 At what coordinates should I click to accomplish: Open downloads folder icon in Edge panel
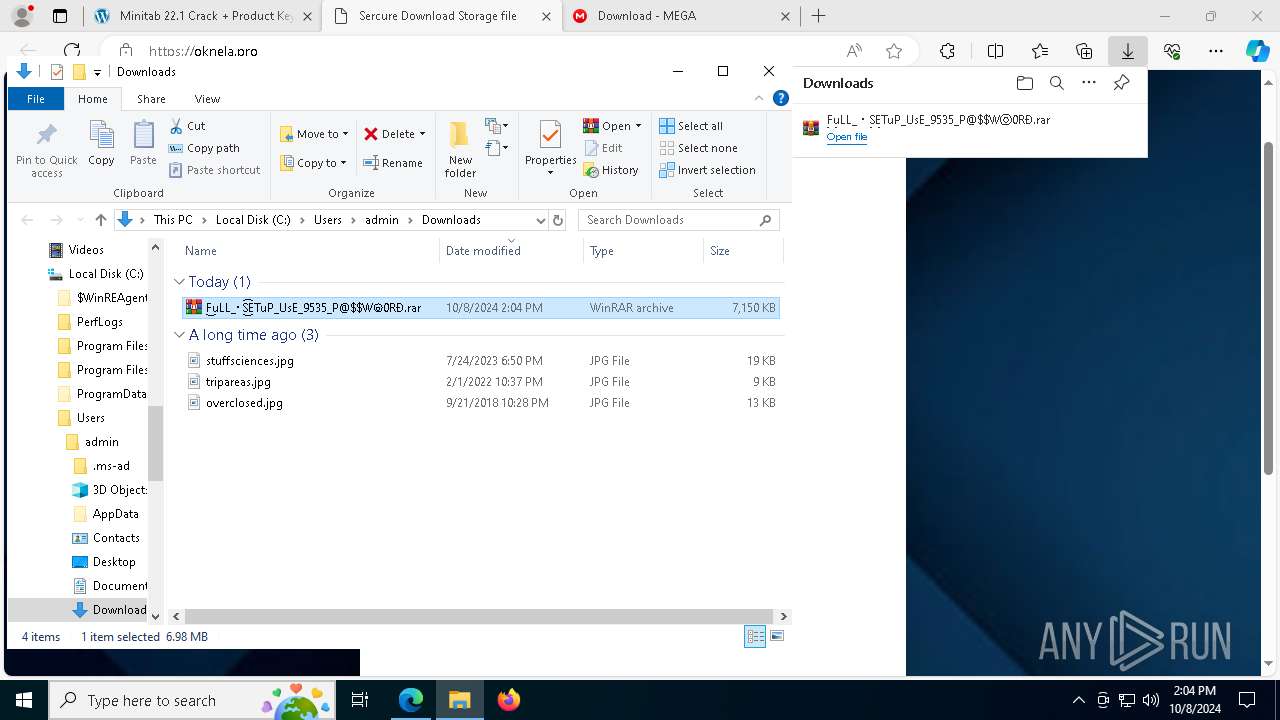click(1024, 83)
